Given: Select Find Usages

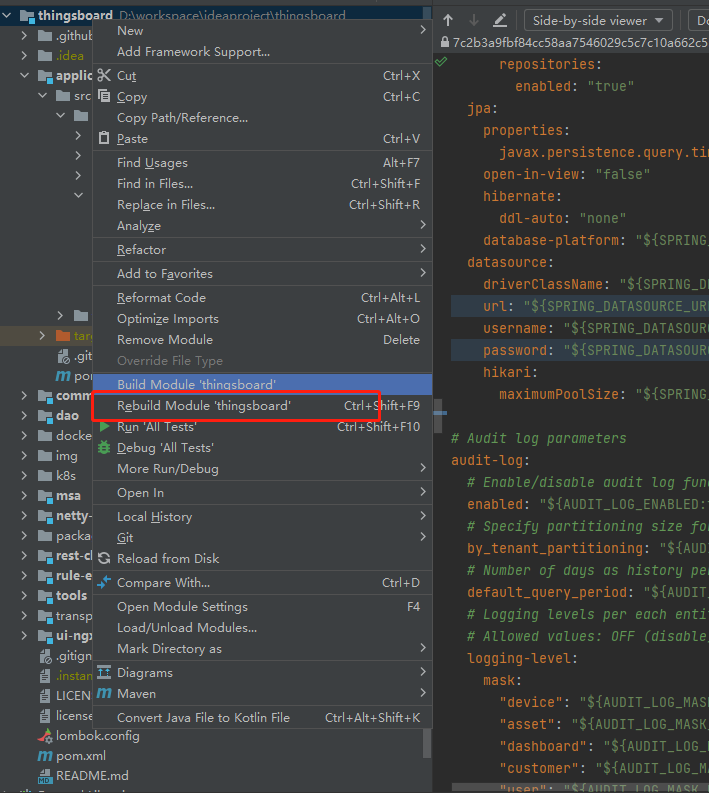Looking at the screenshot, I should coord(262,162).
